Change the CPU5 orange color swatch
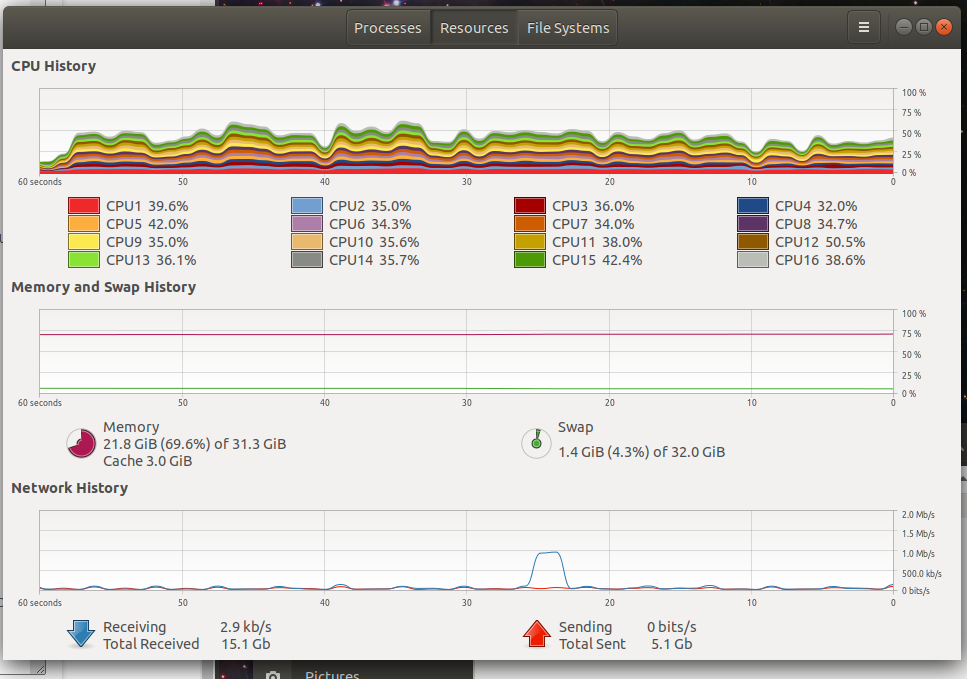 point(84,224)
